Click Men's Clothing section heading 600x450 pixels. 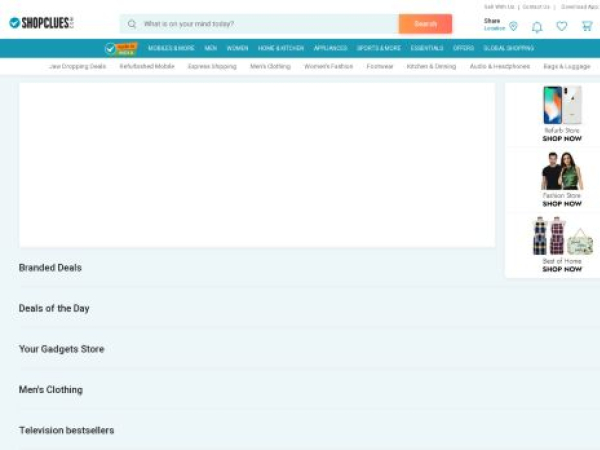coord(51,390)
